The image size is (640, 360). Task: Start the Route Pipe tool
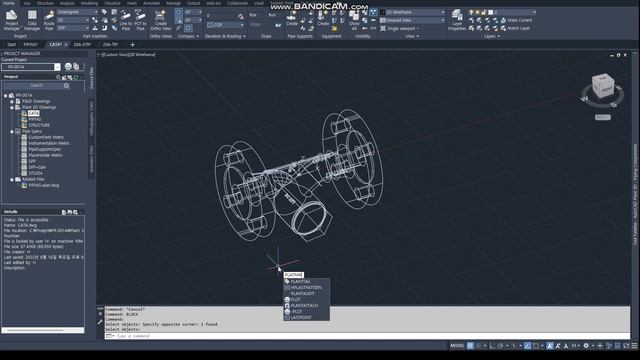(49, 21)
